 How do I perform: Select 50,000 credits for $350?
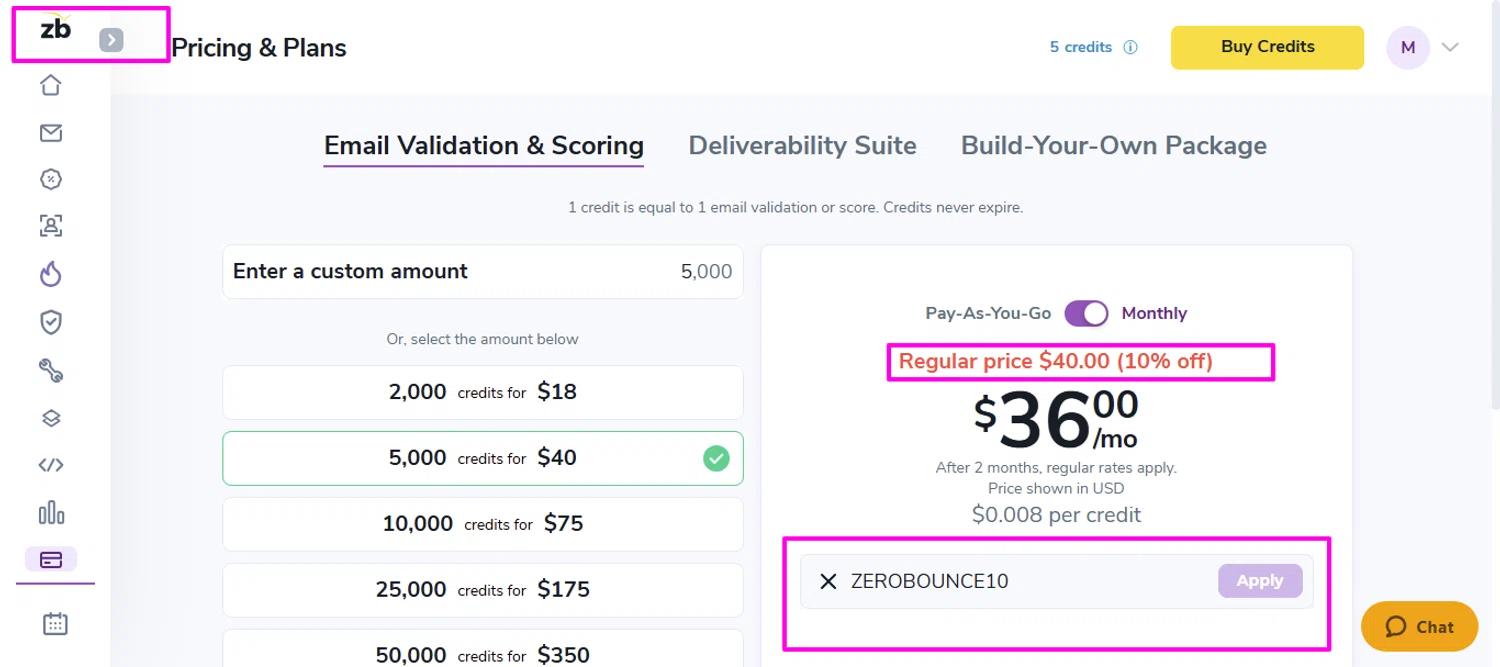point(483,650)
